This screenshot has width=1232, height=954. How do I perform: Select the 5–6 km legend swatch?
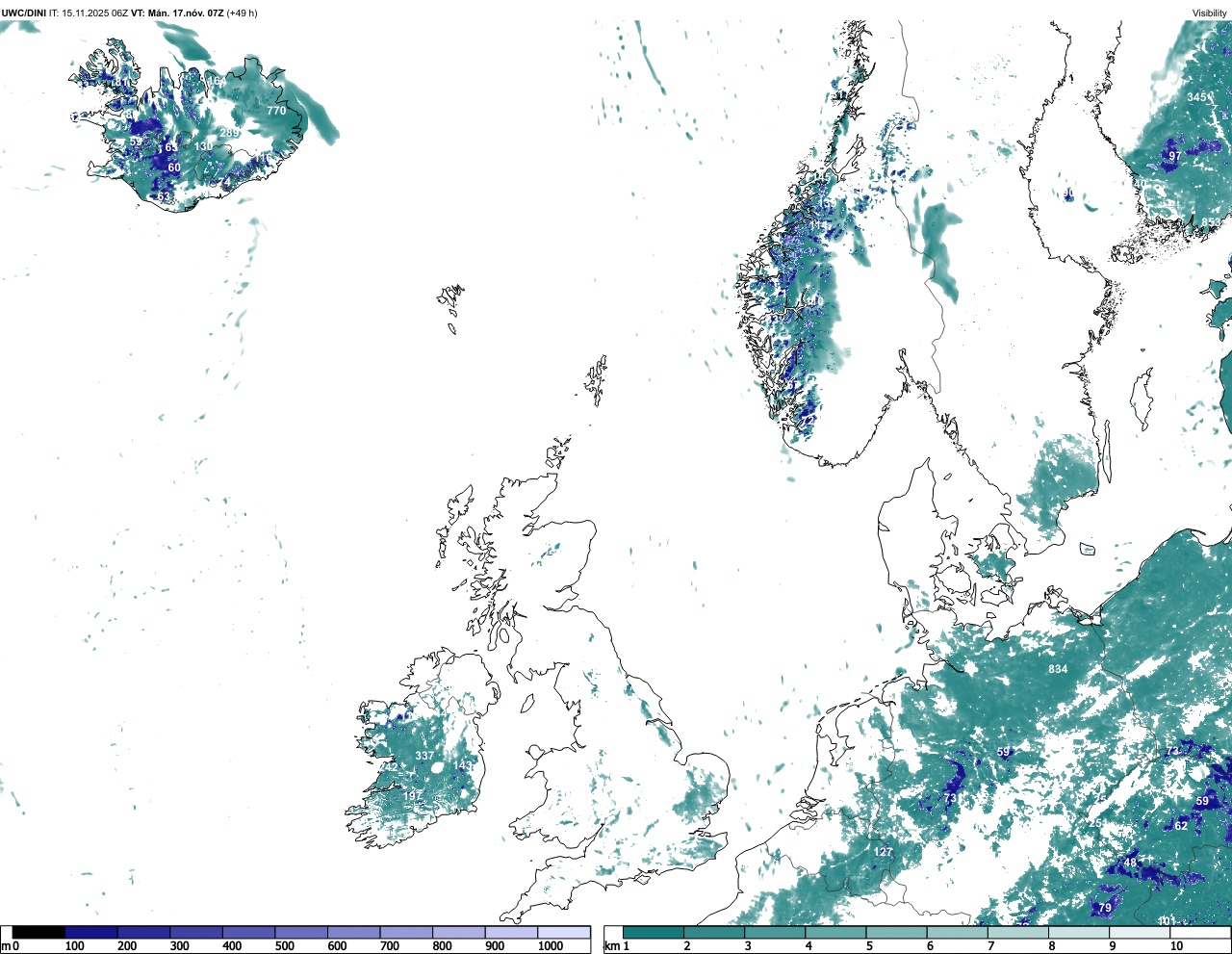(x=896, y=933)
